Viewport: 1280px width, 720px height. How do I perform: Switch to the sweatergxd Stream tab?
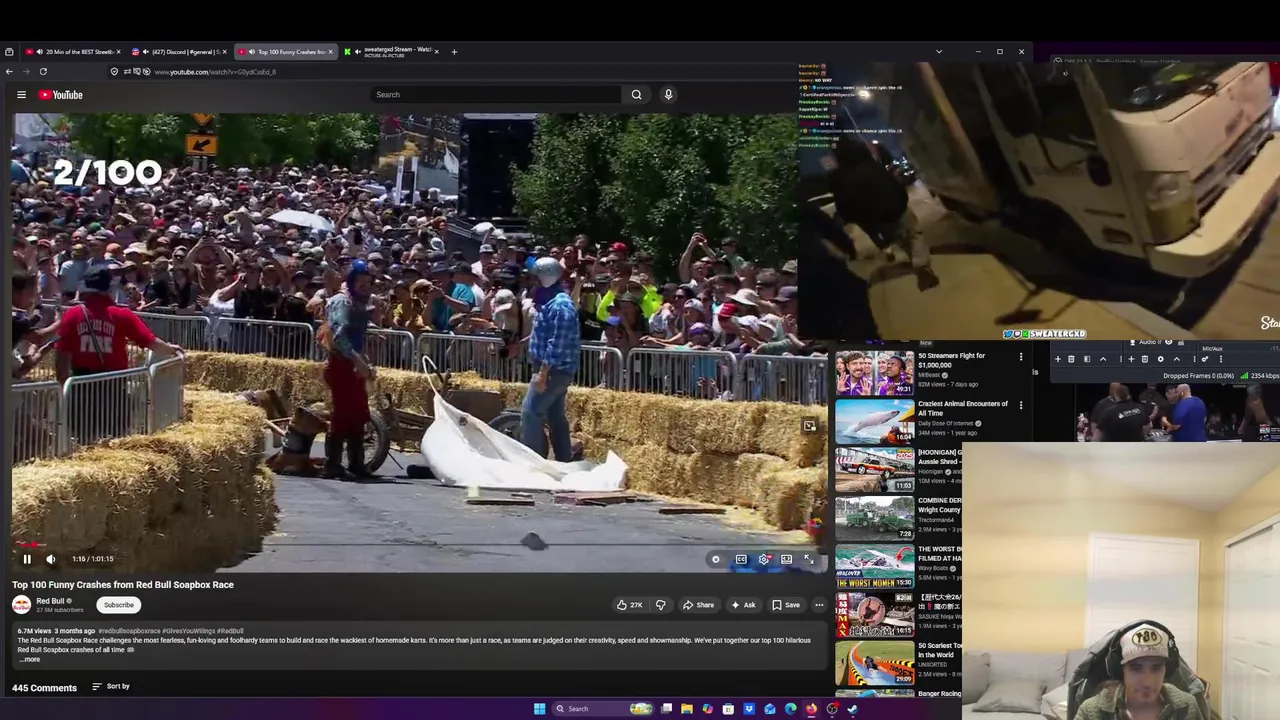coord(391,52)
